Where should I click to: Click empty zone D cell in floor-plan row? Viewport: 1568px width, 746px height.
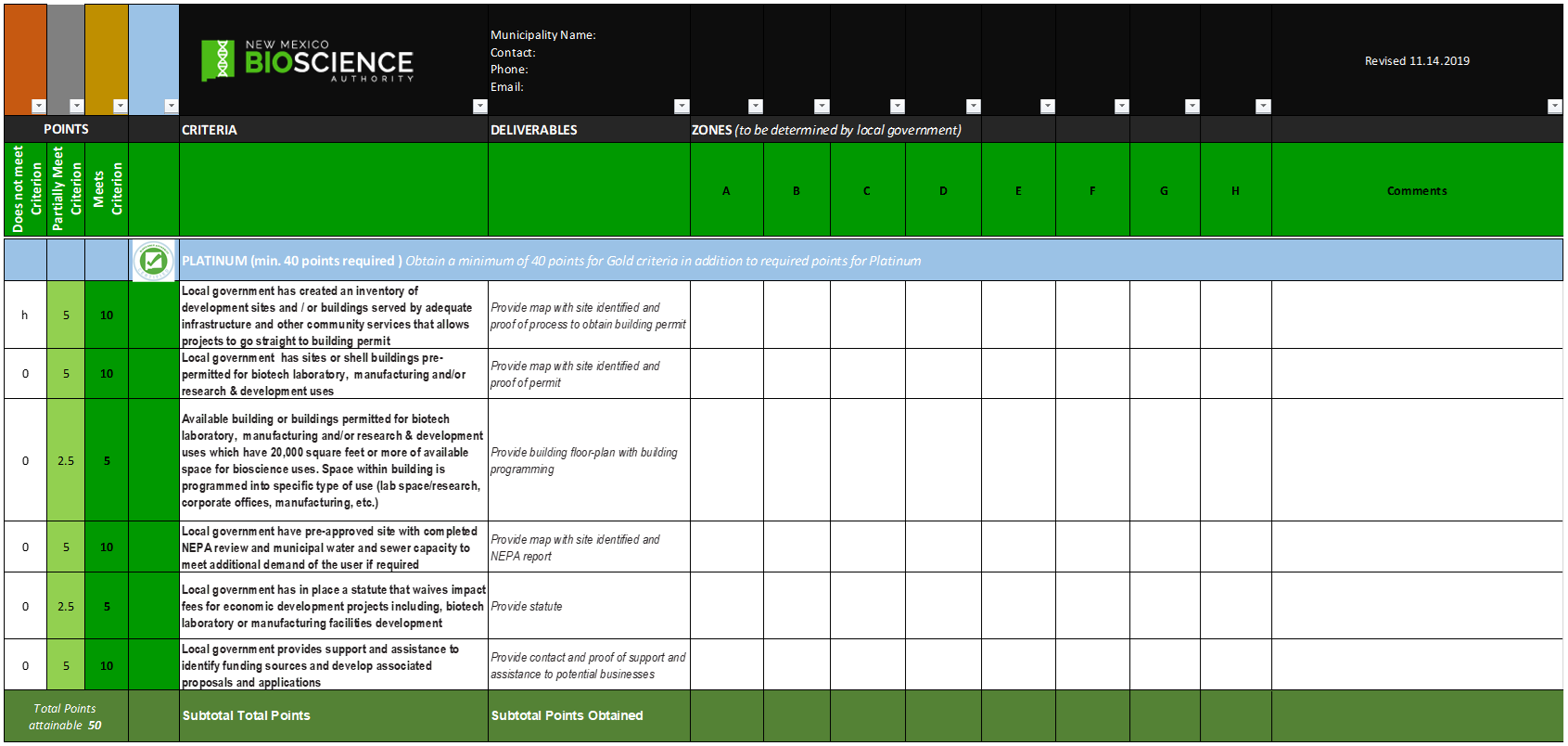point(943,460)
